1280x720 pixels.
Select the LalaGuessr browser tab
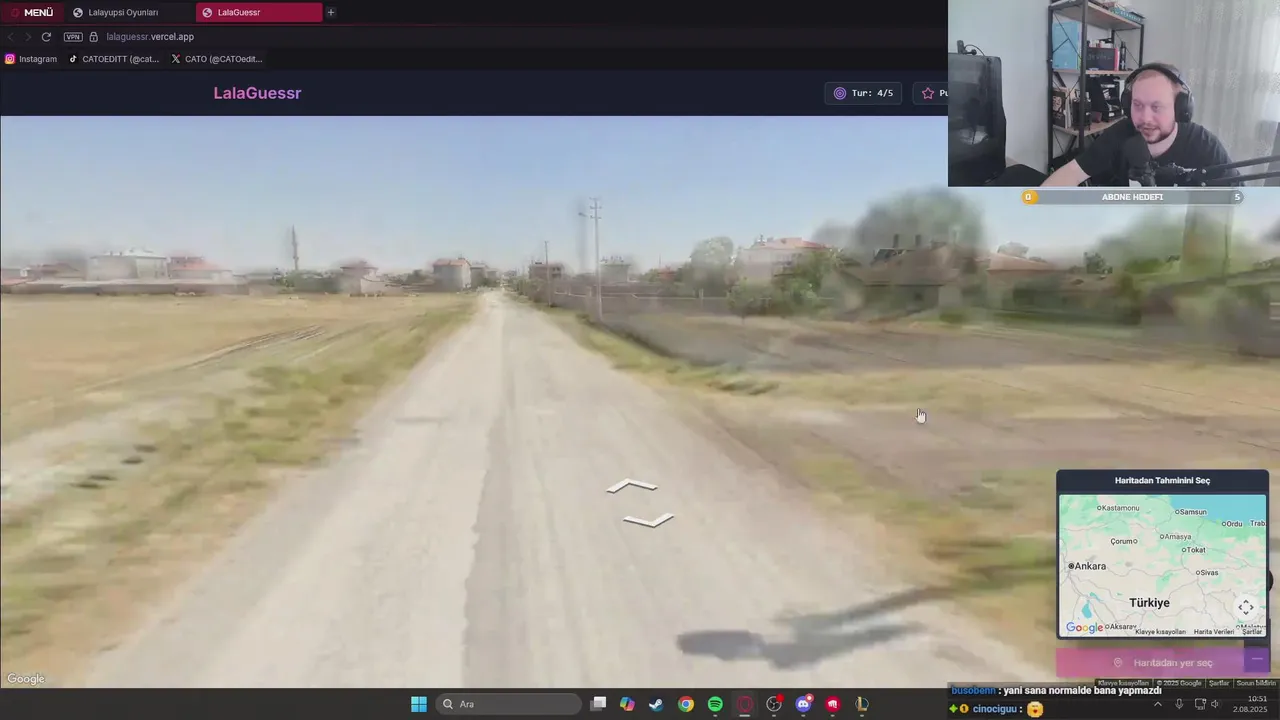(260, 12)
